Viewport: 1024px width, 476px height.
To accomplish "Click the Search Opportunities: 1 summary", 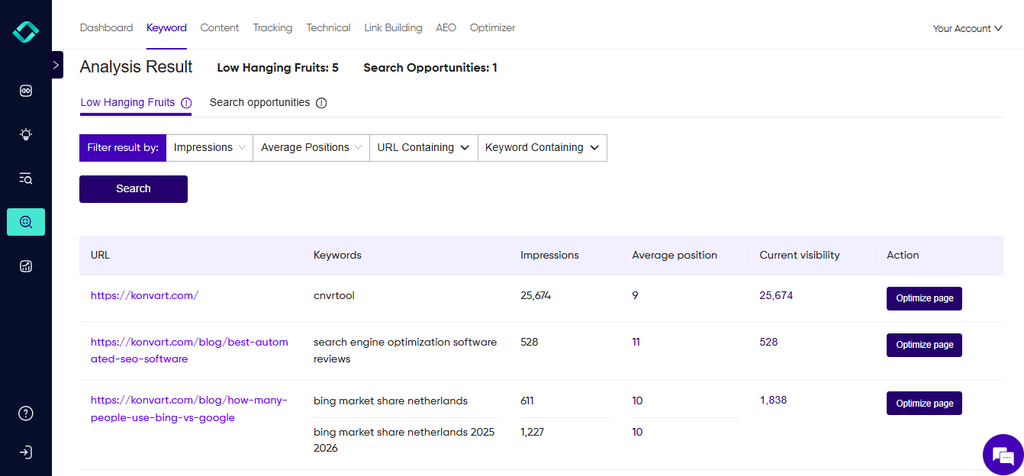I will [430, 67].
